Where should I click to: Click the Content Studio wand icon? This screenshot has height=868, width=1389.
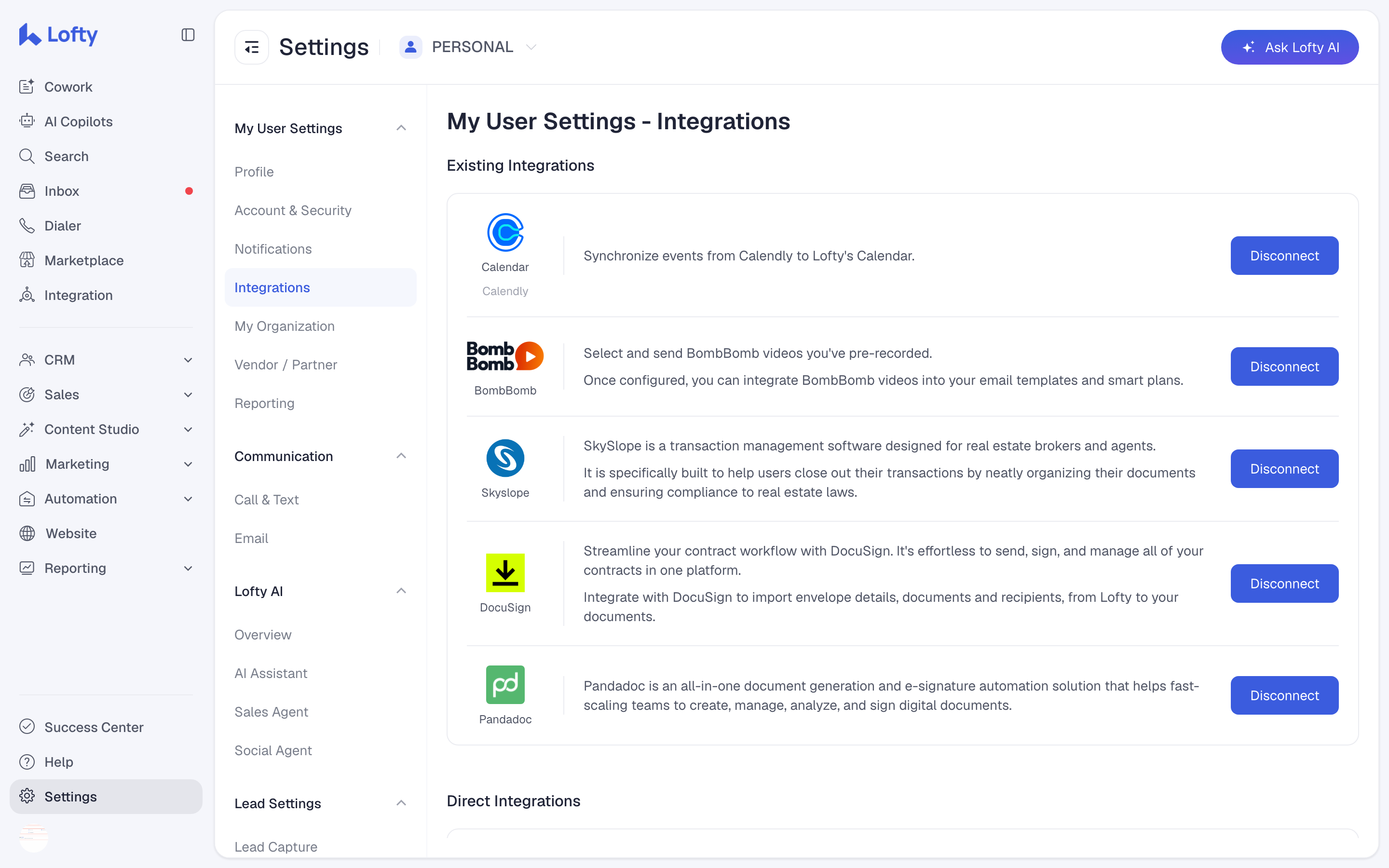point(27,429)
